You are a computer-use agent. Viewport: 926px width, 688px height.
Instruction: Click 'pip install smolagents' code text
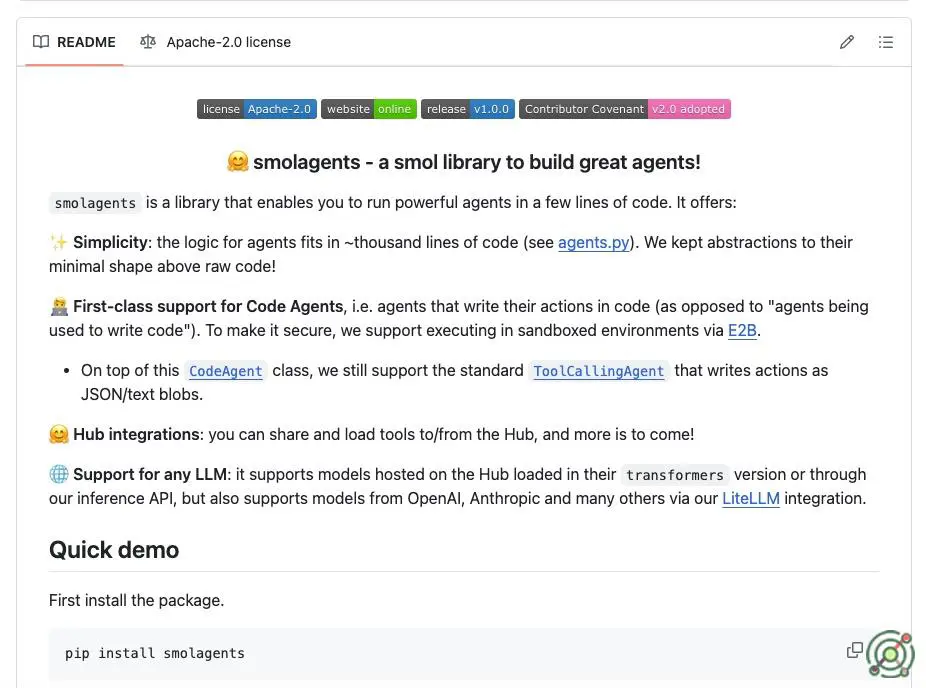click(155, 653)
